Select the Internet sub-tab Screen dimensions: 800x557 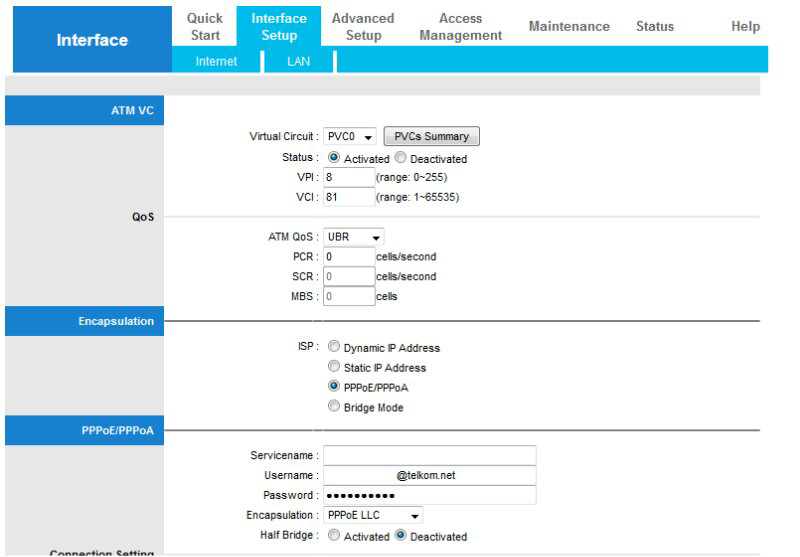click(x=217, y=61)
